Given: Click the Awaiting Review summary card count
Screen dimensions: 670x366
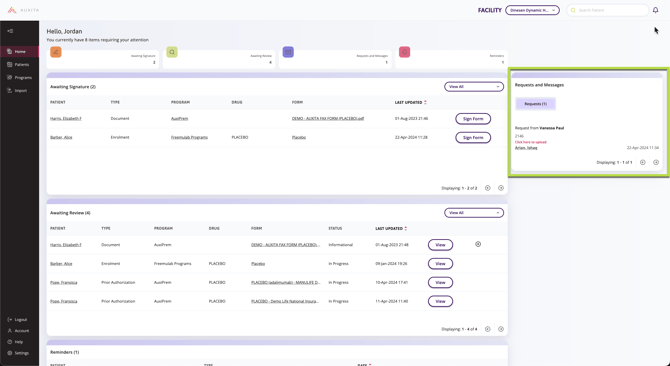Looking at the screenshot, I should click(270, 62).
